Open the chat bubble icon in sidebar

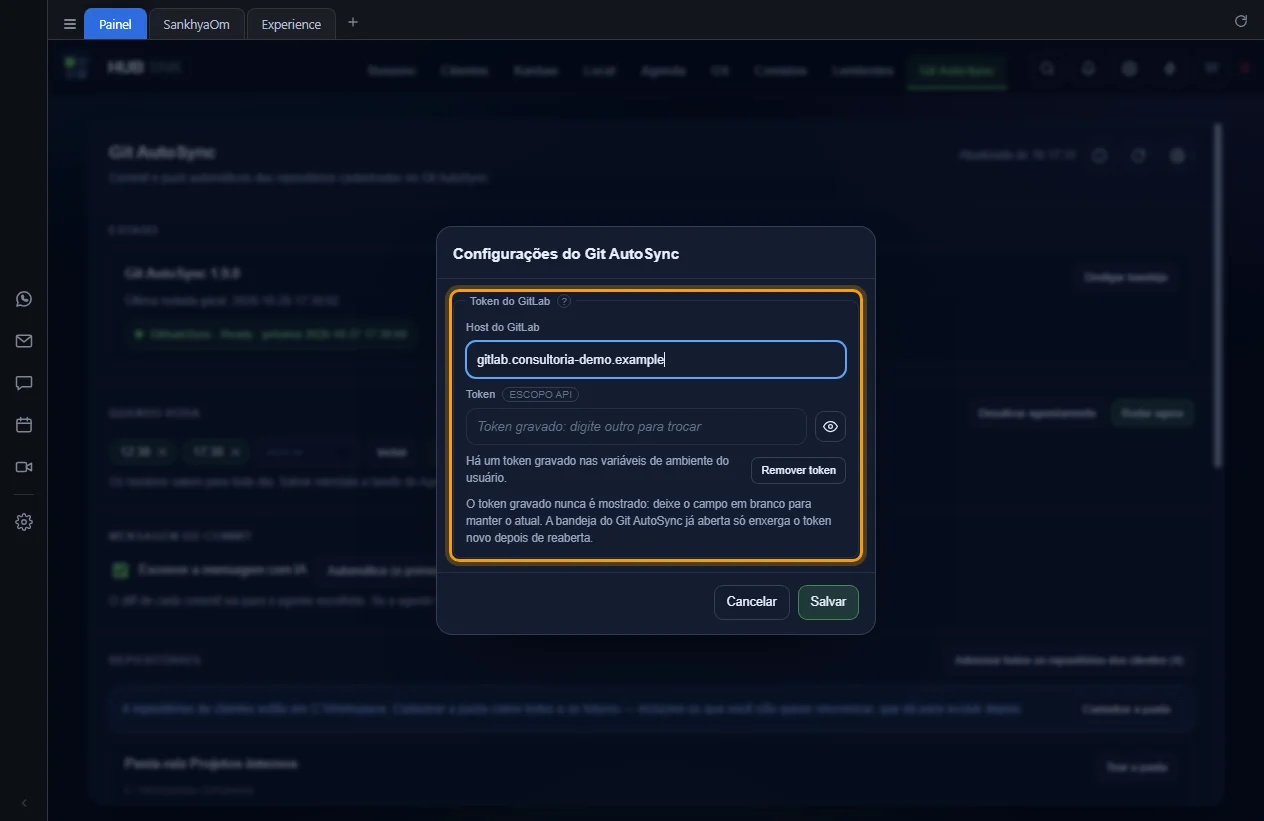click(x=24, y=383)
